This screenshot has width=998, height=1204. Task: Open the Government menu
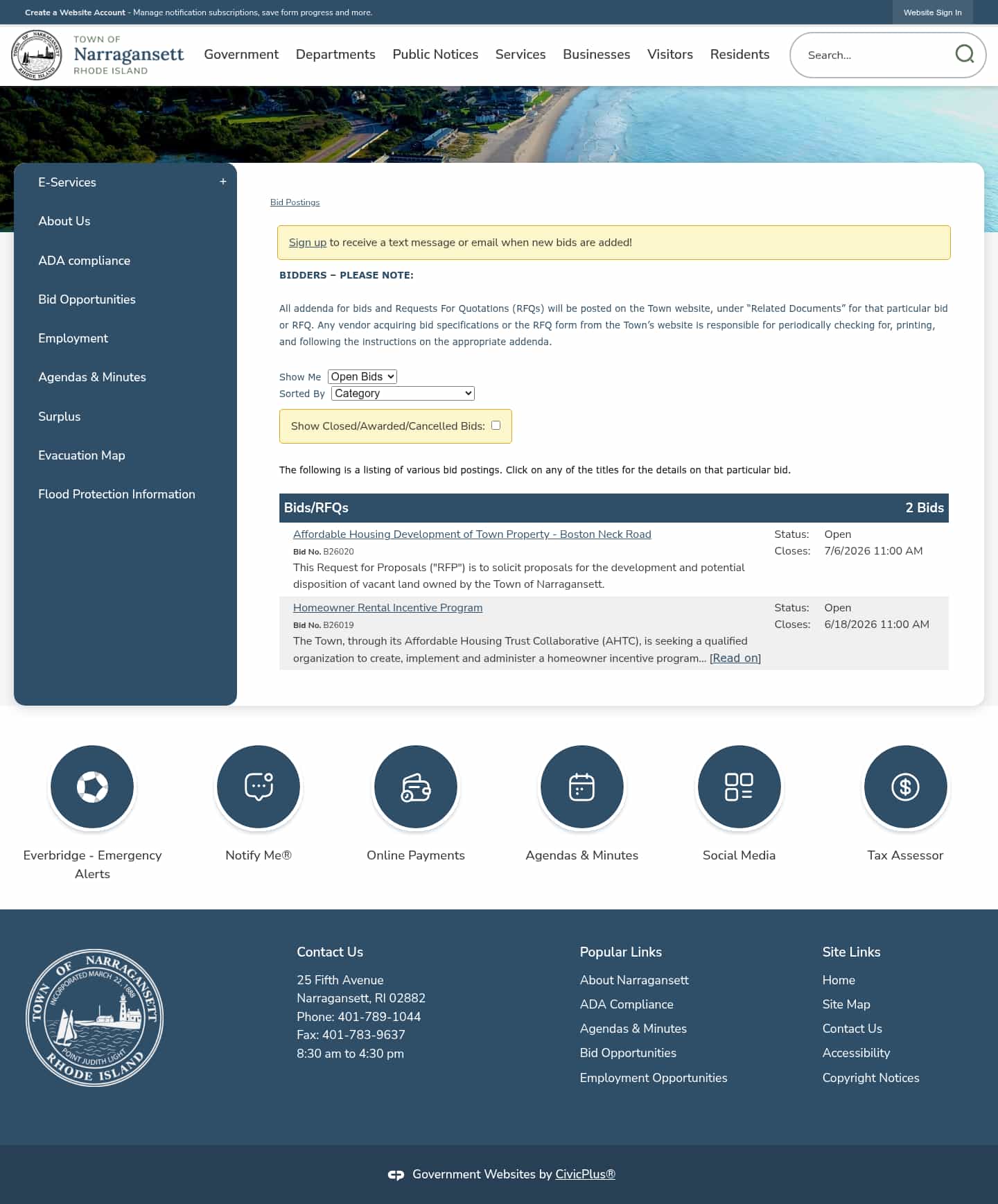[x=241, y=54]
